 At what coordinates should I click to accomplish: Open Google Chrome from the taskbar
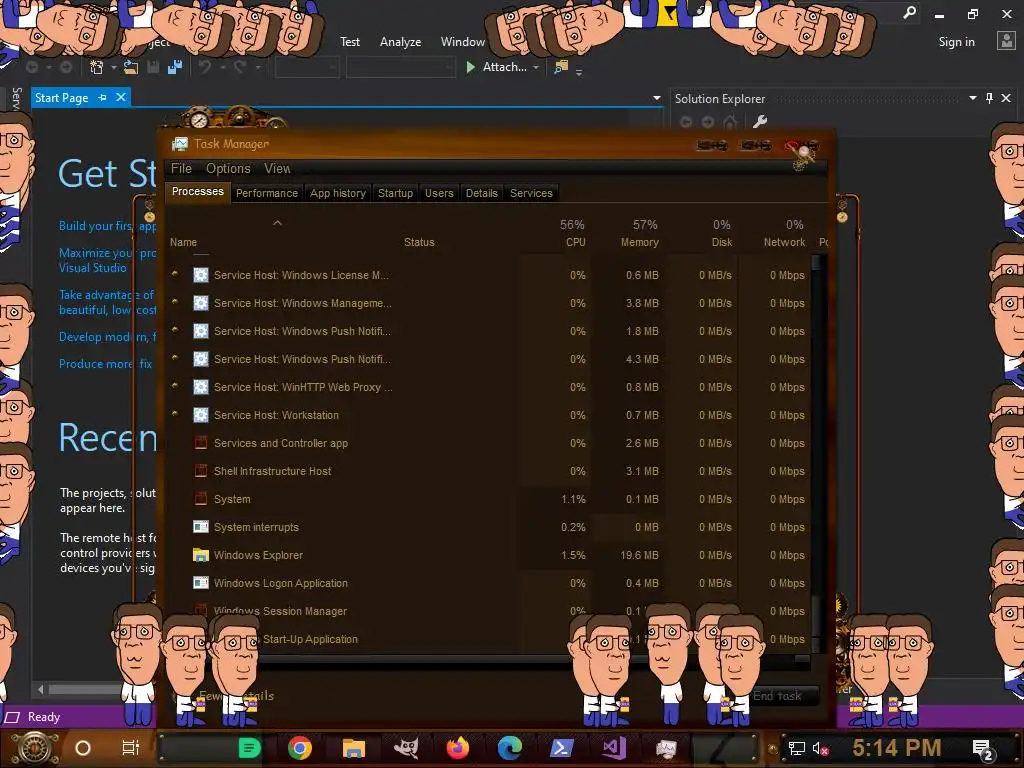[300, 748]
